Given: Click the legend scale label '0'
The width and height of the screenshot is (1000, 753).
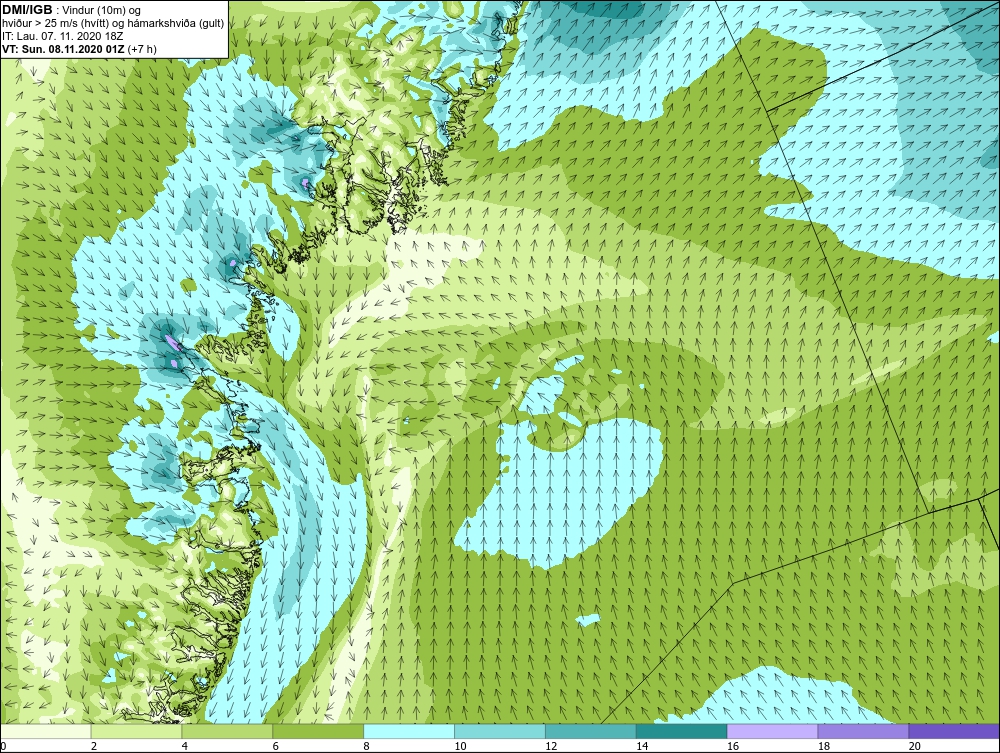Looking at the screenshot, I should pos(3,746).
